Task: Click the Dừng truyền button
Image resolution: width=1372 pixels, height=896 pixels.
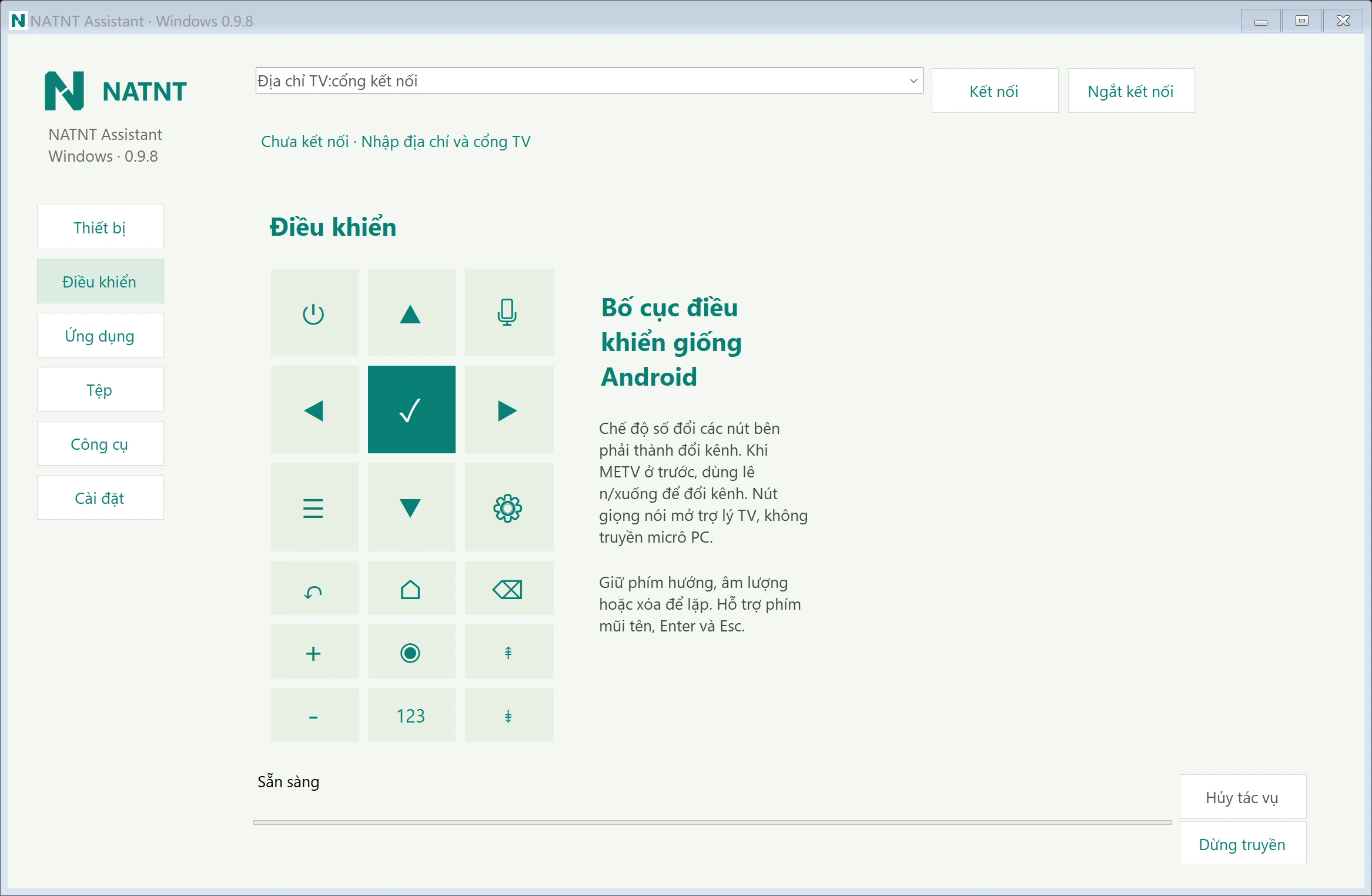Action: tap(1243, 844)
